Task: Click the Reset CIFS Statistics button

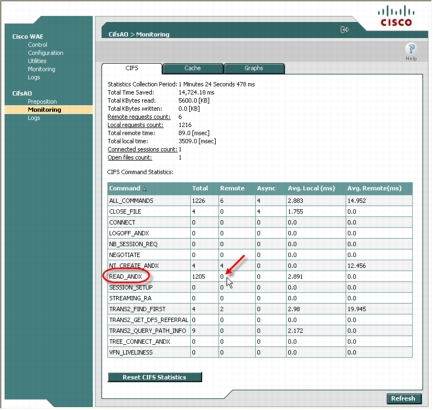Action: click(x=155, y=377)
